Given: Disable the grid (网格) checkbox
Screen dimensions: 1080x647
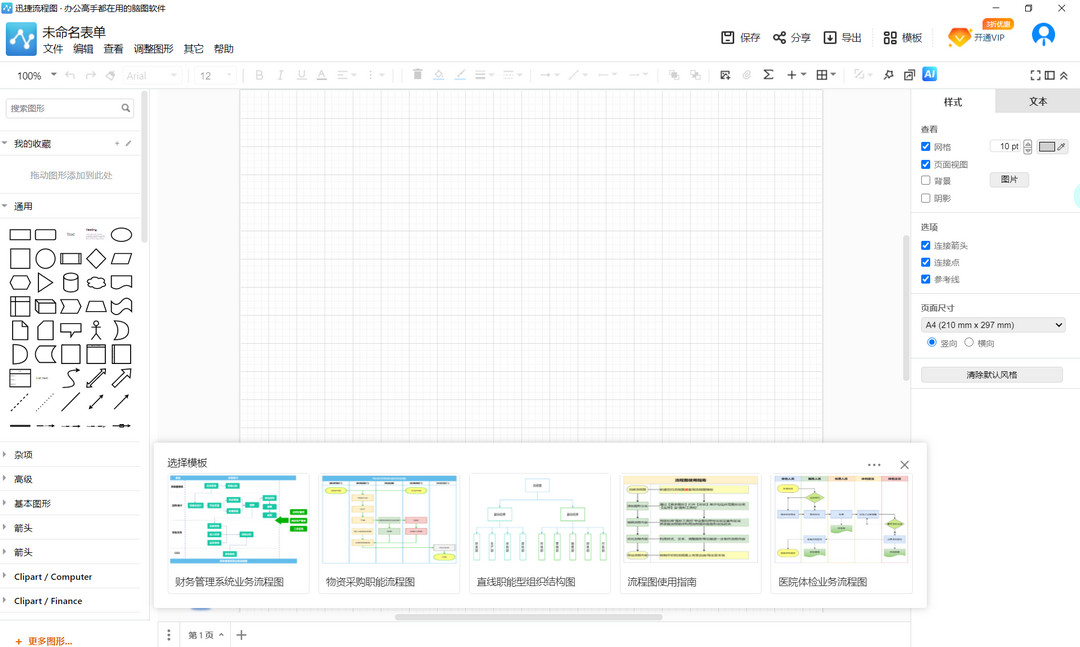Looking at the screenshot, I should tap(926, 147).
